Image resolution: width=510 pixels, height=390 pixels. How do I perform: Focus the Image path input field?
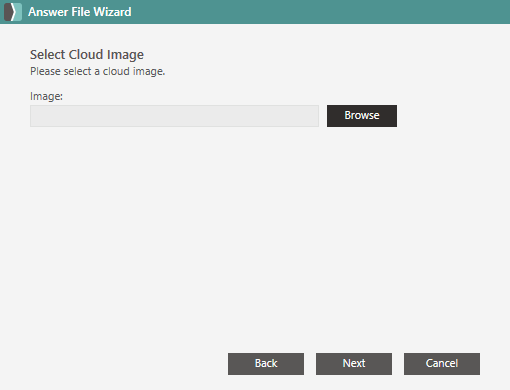[174, 116]
